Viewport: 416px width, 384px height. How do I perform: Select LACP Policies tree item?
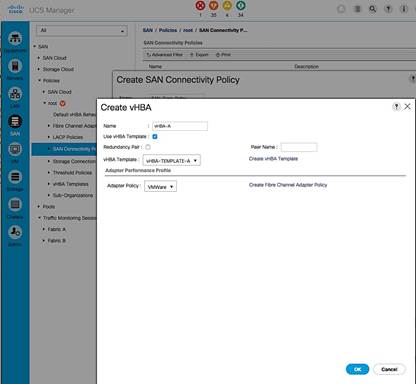coord(68,137)
